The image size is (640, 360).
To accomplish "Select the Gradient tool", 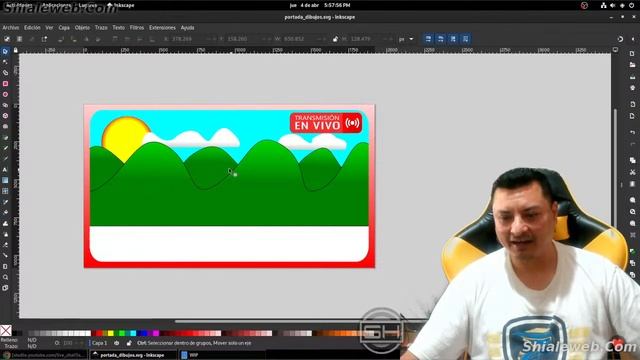I will 5,180.
